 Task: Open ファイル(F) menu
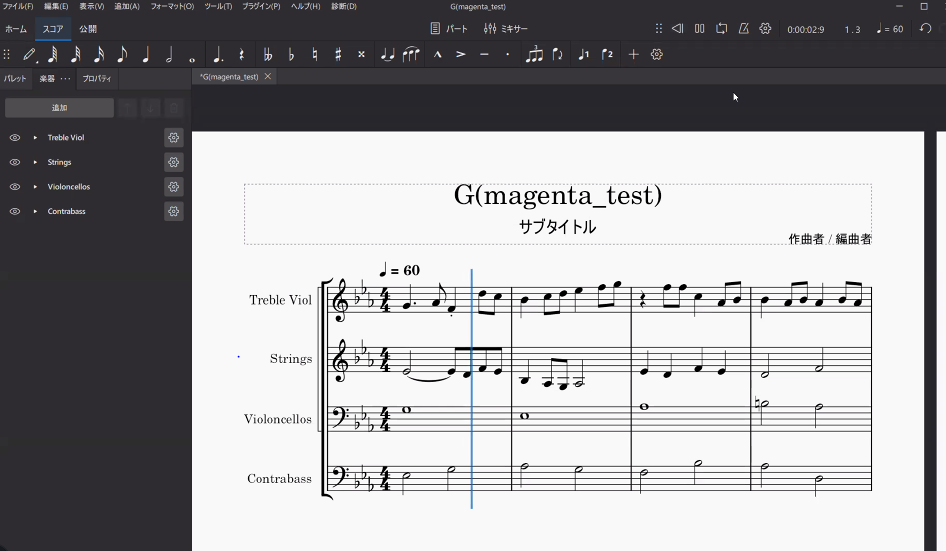[17, 6]
